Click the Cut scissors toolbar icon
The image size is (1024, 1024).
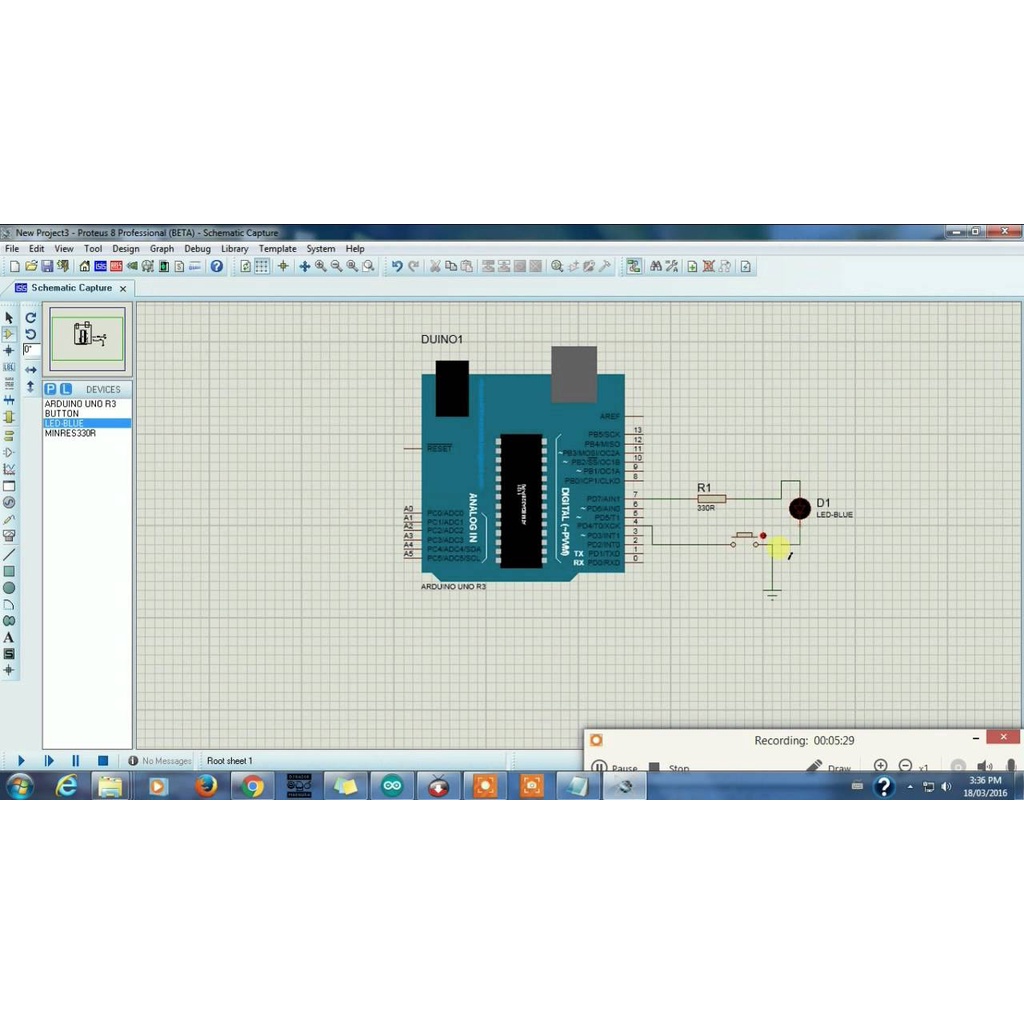[x=434, y=266]
